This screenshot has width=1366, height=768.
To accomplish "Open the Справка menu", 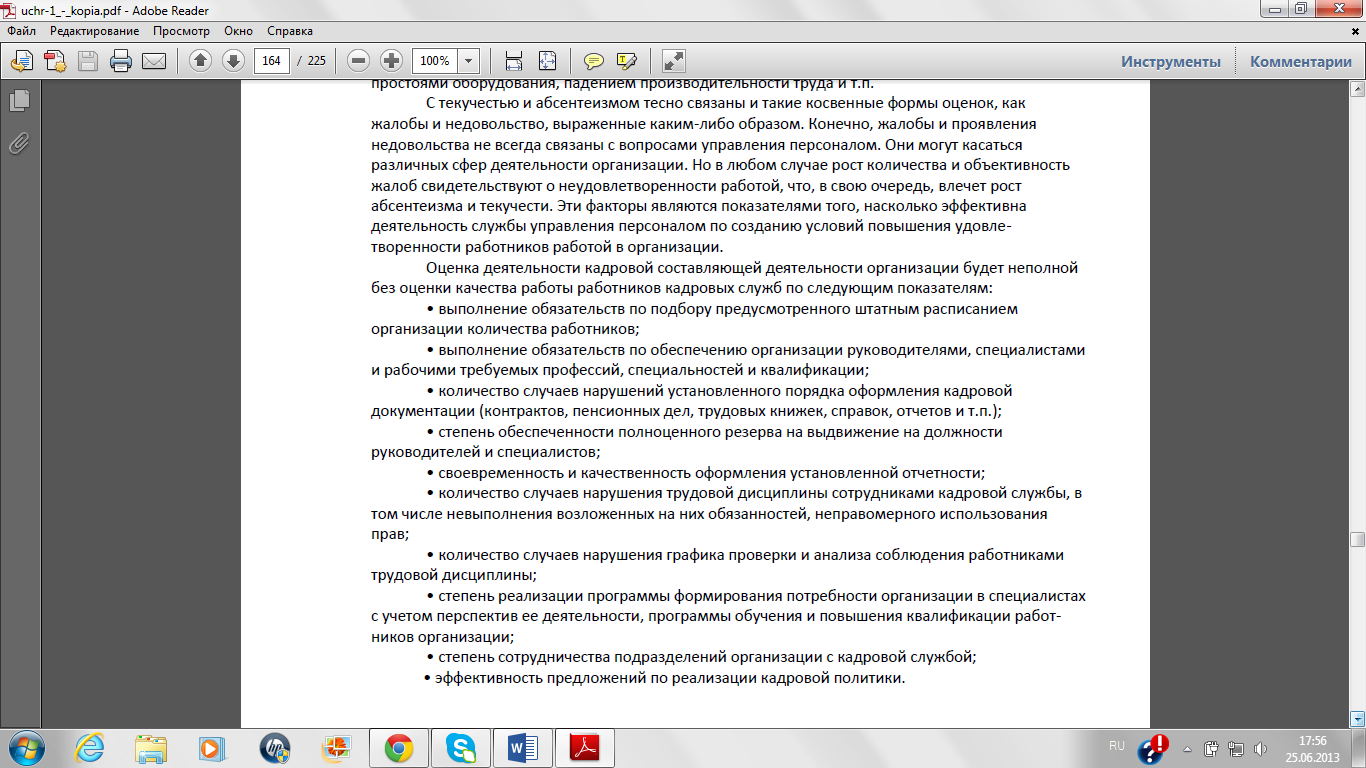I will (x=290, y=32).
